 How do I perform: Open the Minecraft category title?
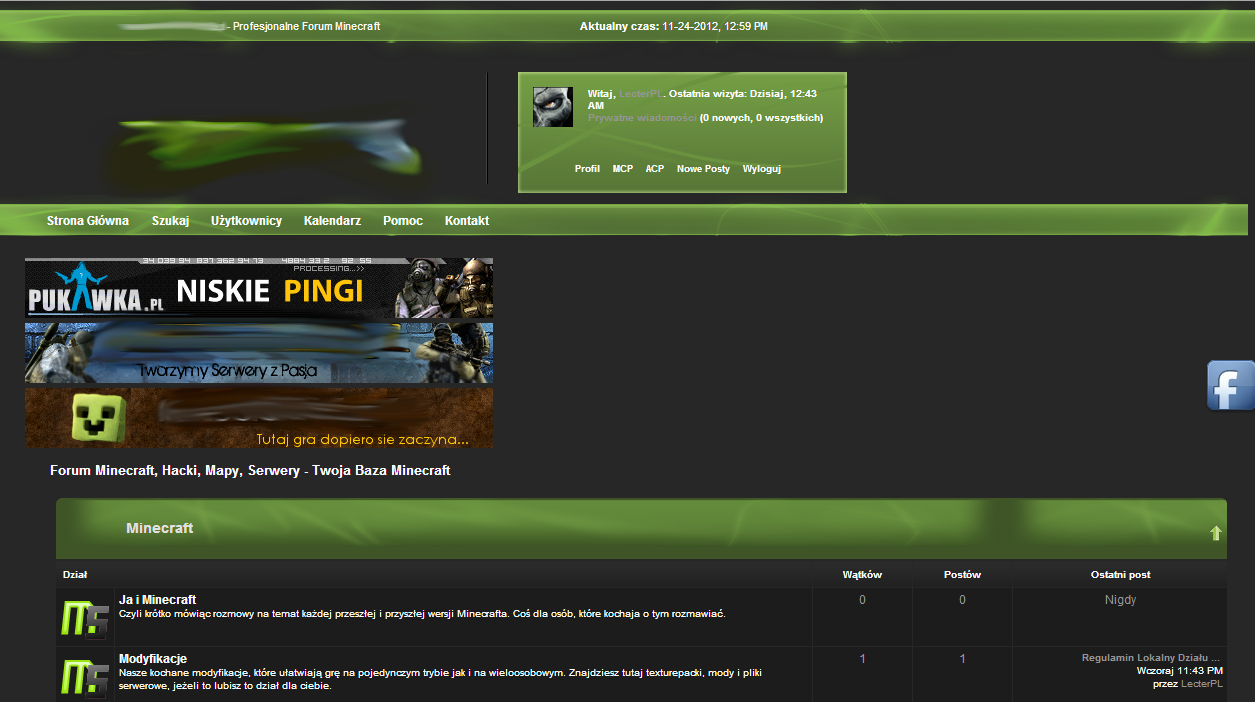click(x=160, y=528)
